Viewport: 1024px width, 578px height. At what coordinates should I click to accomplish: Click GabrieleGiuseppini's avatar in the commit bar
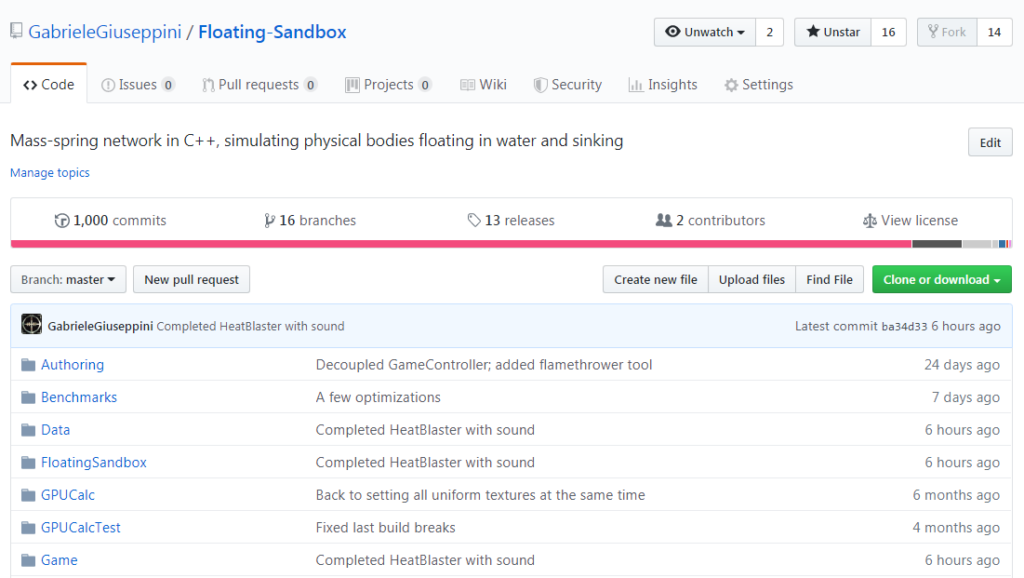32,325
